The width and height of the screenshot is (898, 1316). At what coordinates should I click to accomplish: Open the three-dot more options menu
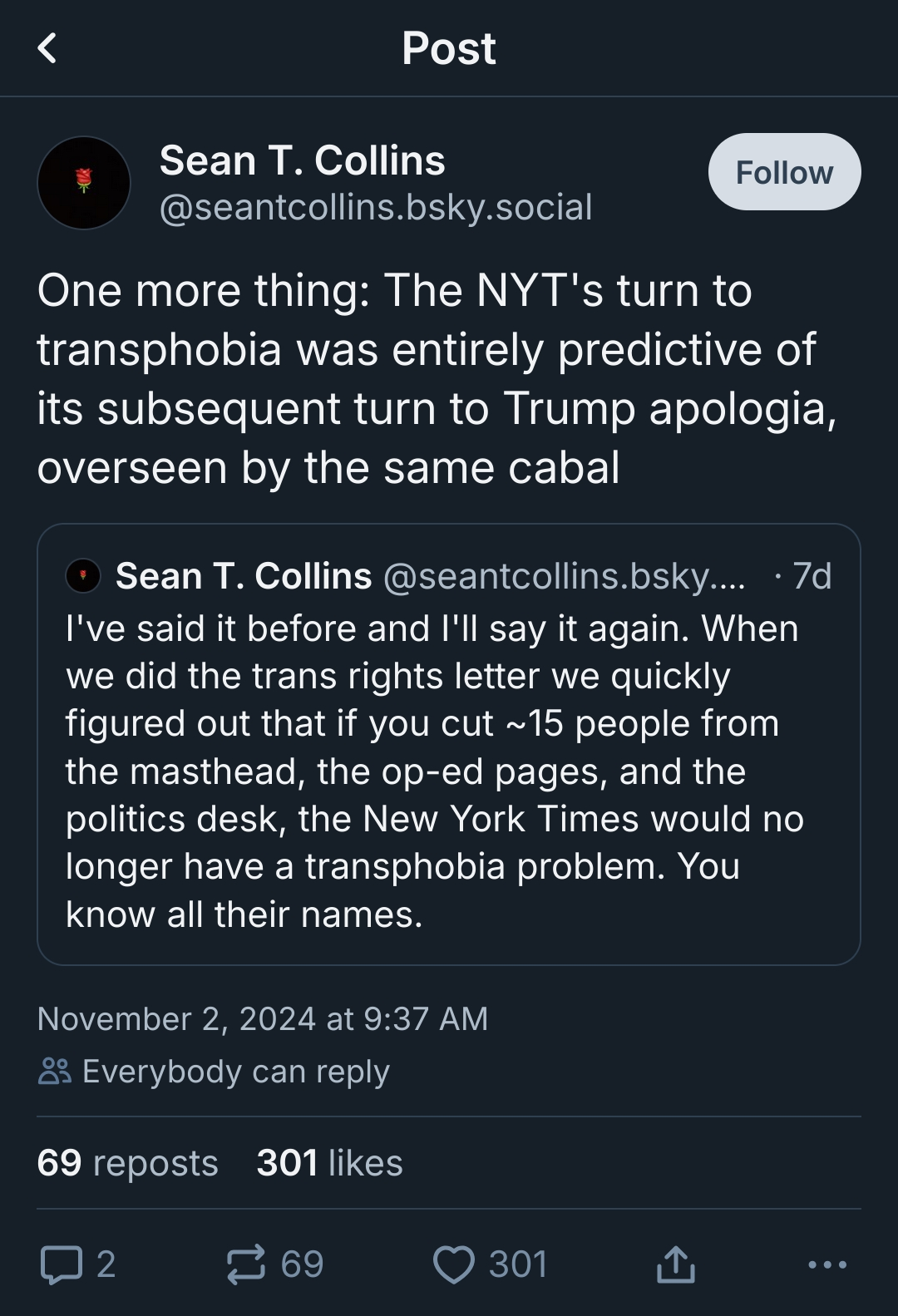coord(826,1264)
